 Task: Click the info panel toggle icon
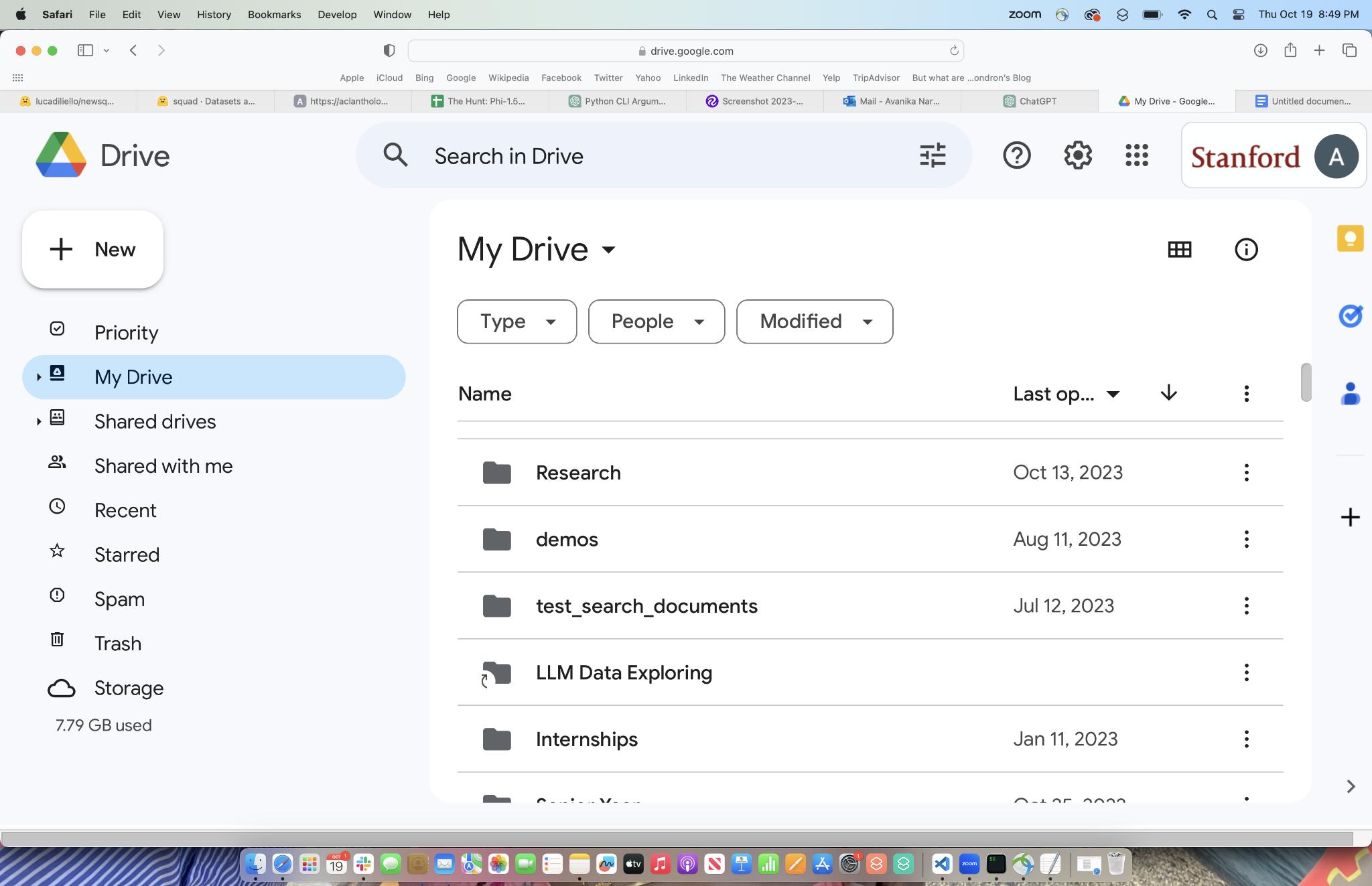[x=1246, y=248]
